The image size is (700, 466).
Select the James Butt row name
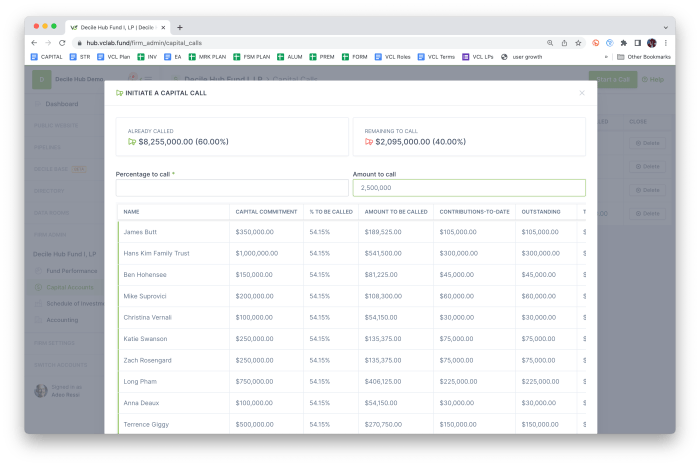(x=140, y=232)
